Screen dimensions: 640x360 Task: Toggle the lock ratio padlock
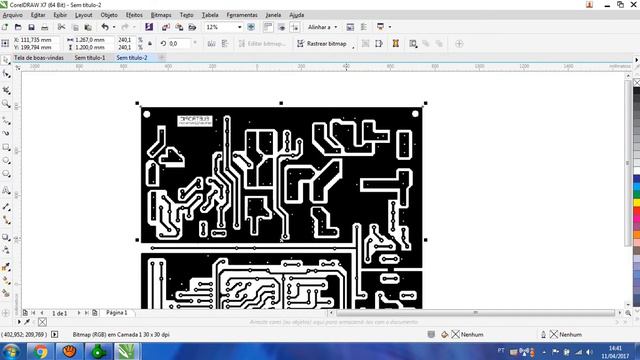tap(150, 44)
